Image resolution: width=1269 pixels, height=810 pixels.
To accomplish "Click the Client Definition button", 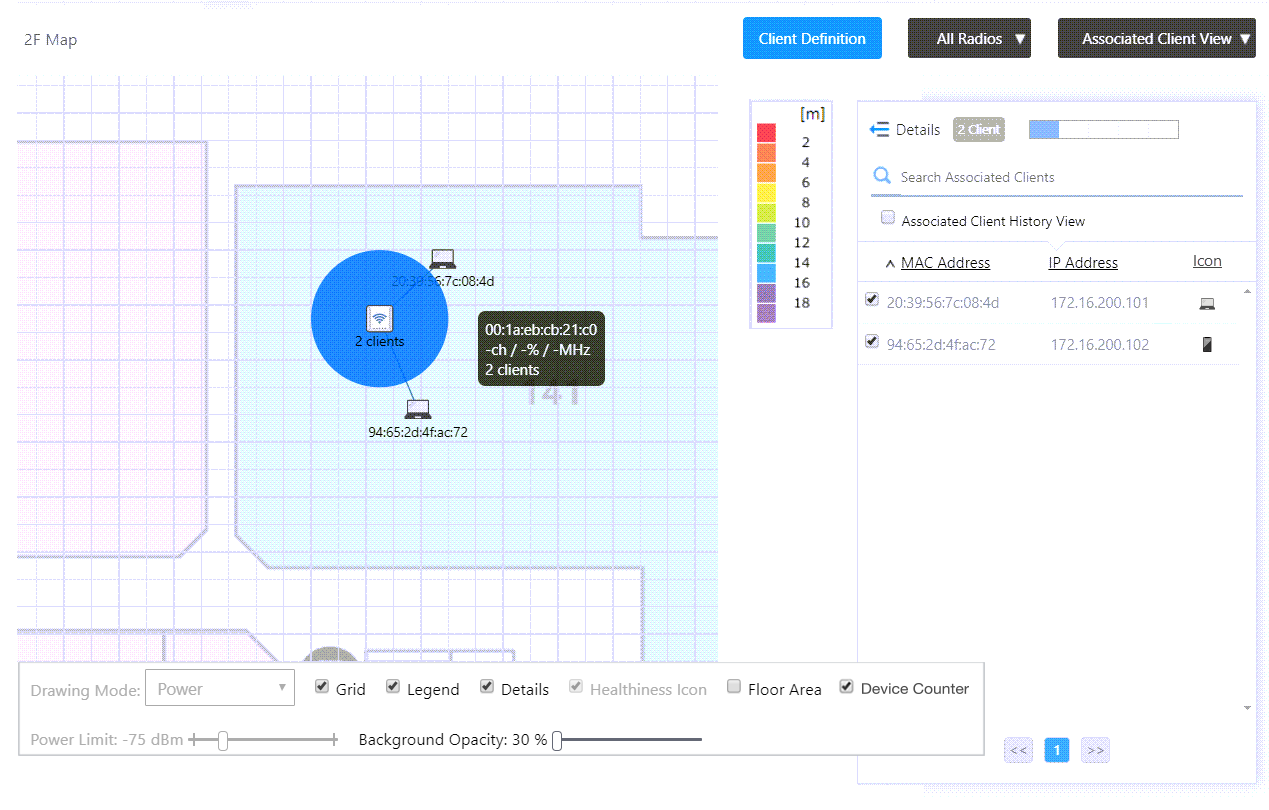I will click(x=812, y=39).
